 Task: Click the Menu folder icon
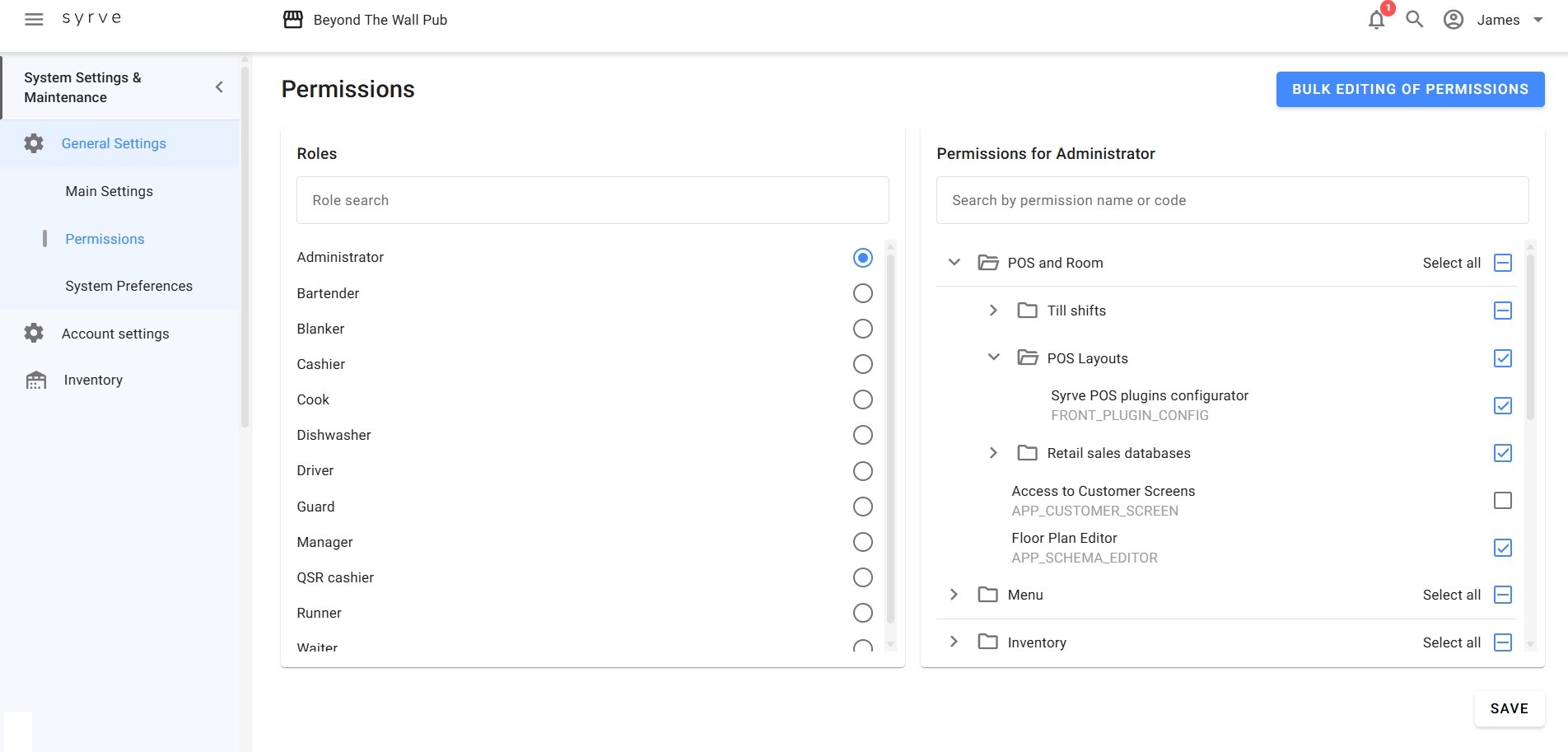(x=987, y=595)
